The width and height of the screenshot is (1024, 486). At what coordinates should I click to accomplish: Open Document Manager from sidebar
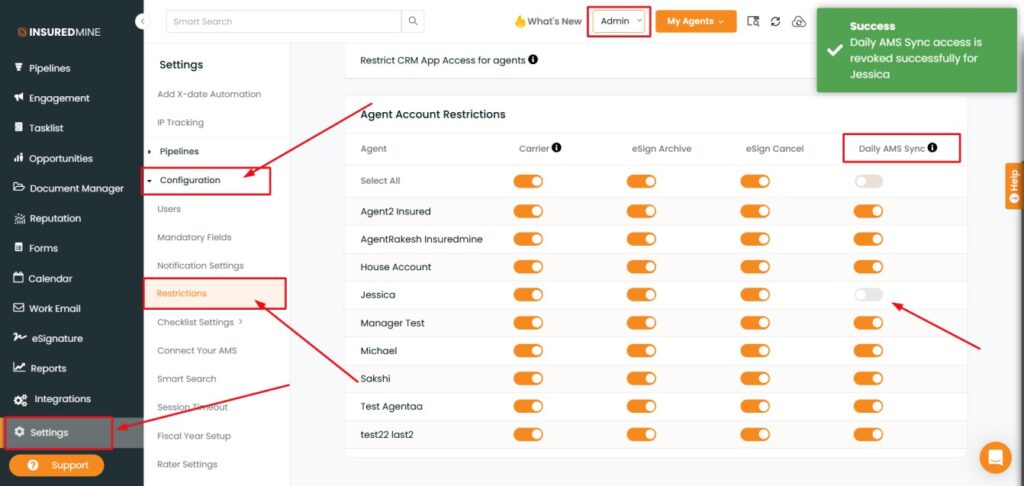point(76,188)
